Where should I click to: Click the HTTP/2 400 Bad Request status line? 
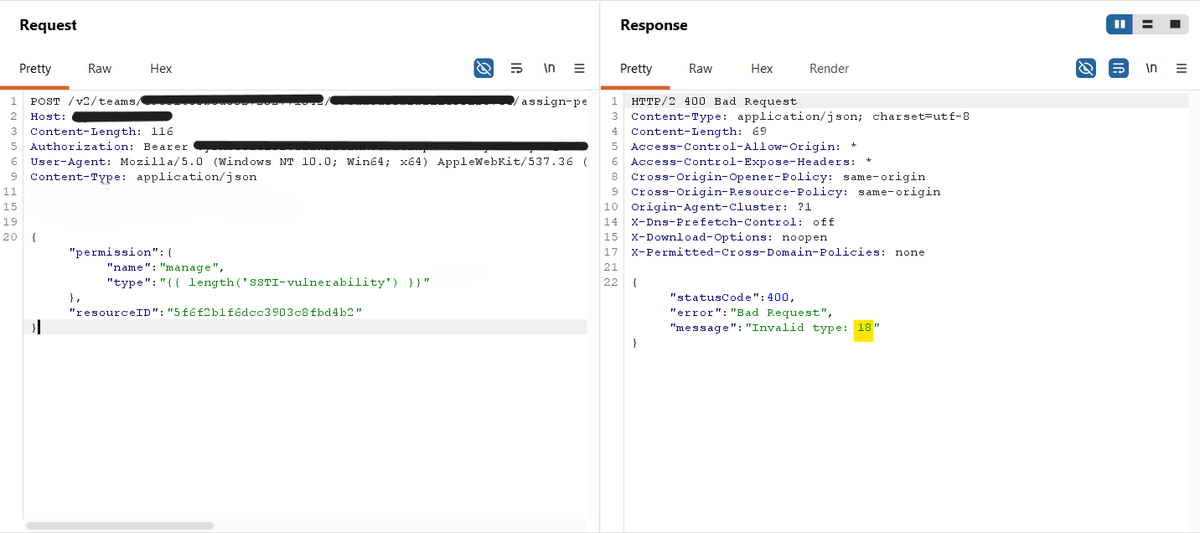[714, 101]
